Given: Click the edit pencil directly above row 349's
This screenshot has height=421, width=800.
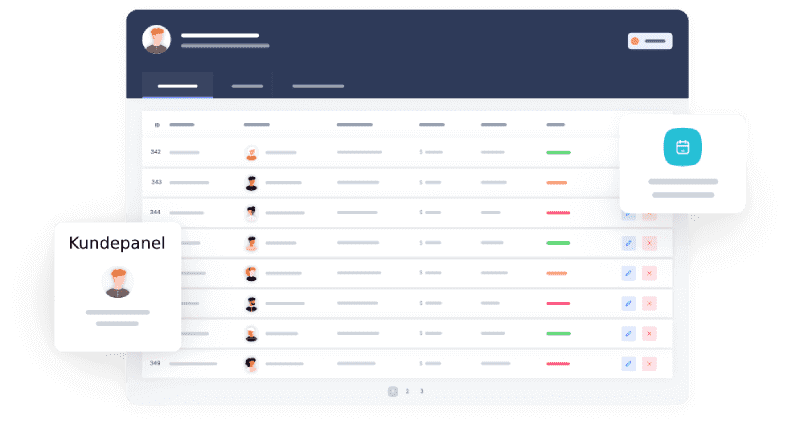Looking at the screenshot, I should point(628,333).
